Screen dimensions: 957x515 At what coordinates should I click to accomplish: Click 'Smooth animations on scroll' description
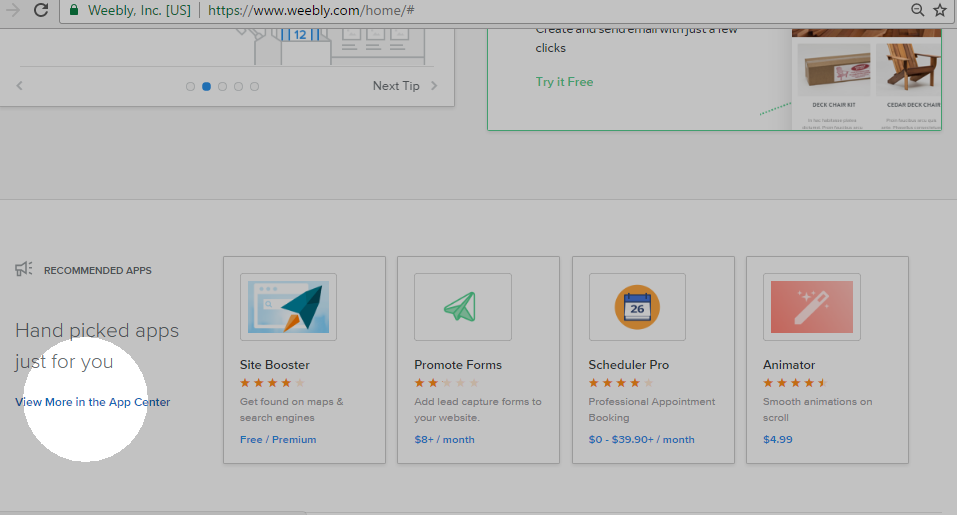[x=818, y=409]
